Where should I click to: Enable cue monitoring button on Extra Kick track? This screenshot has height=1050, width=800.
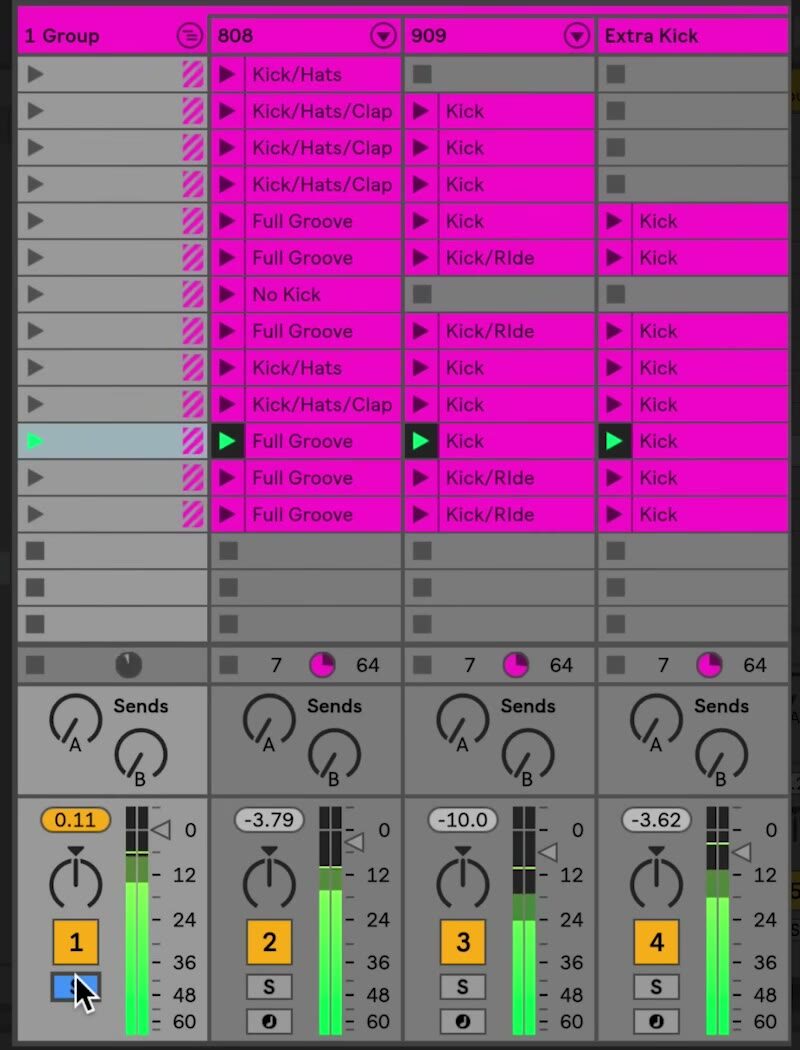pos(656,1021)
